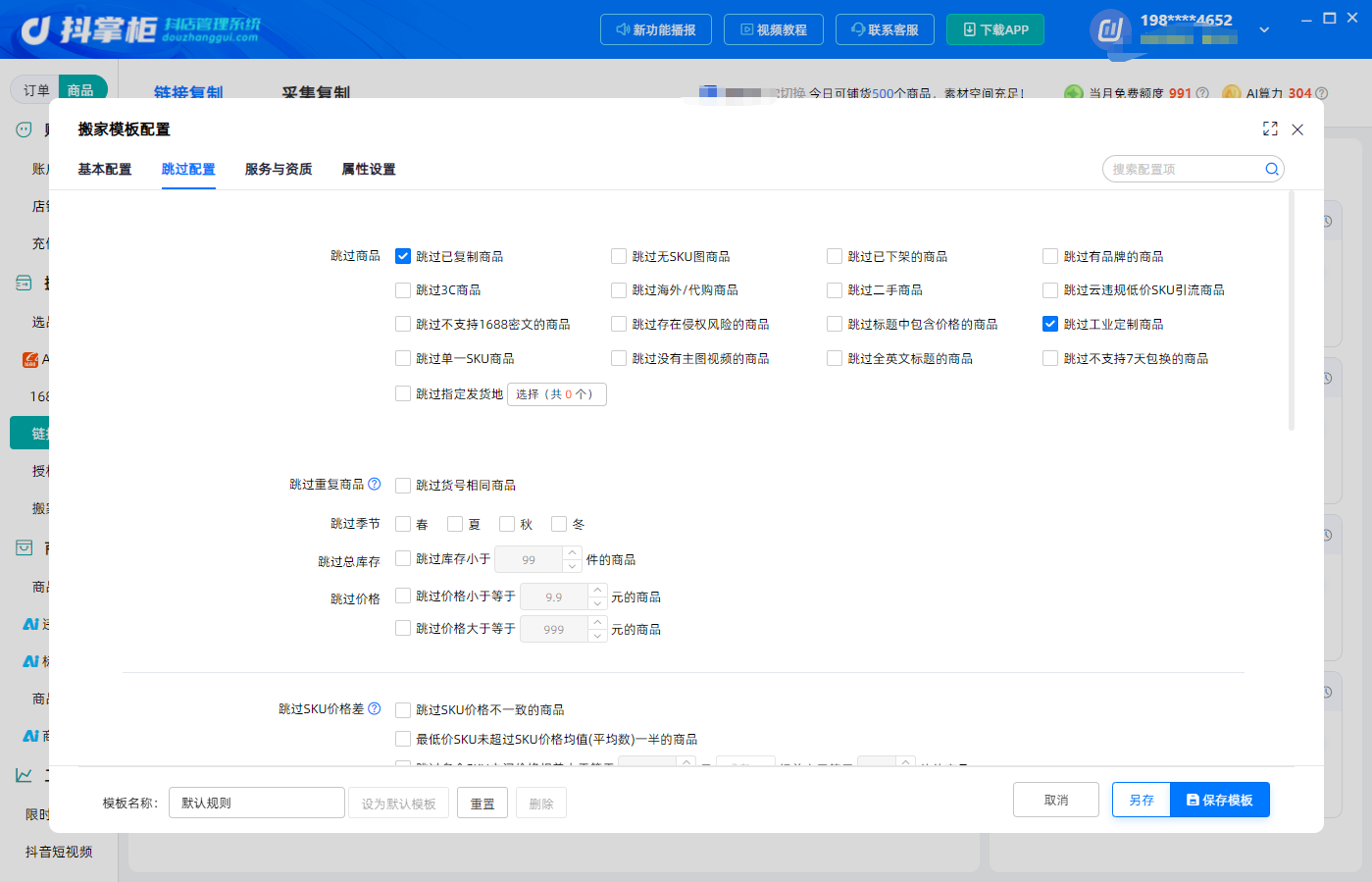Increase the 跳过价格大于等于 value
Viewport: 1372px width, 882px height.
tap(597, 622)
